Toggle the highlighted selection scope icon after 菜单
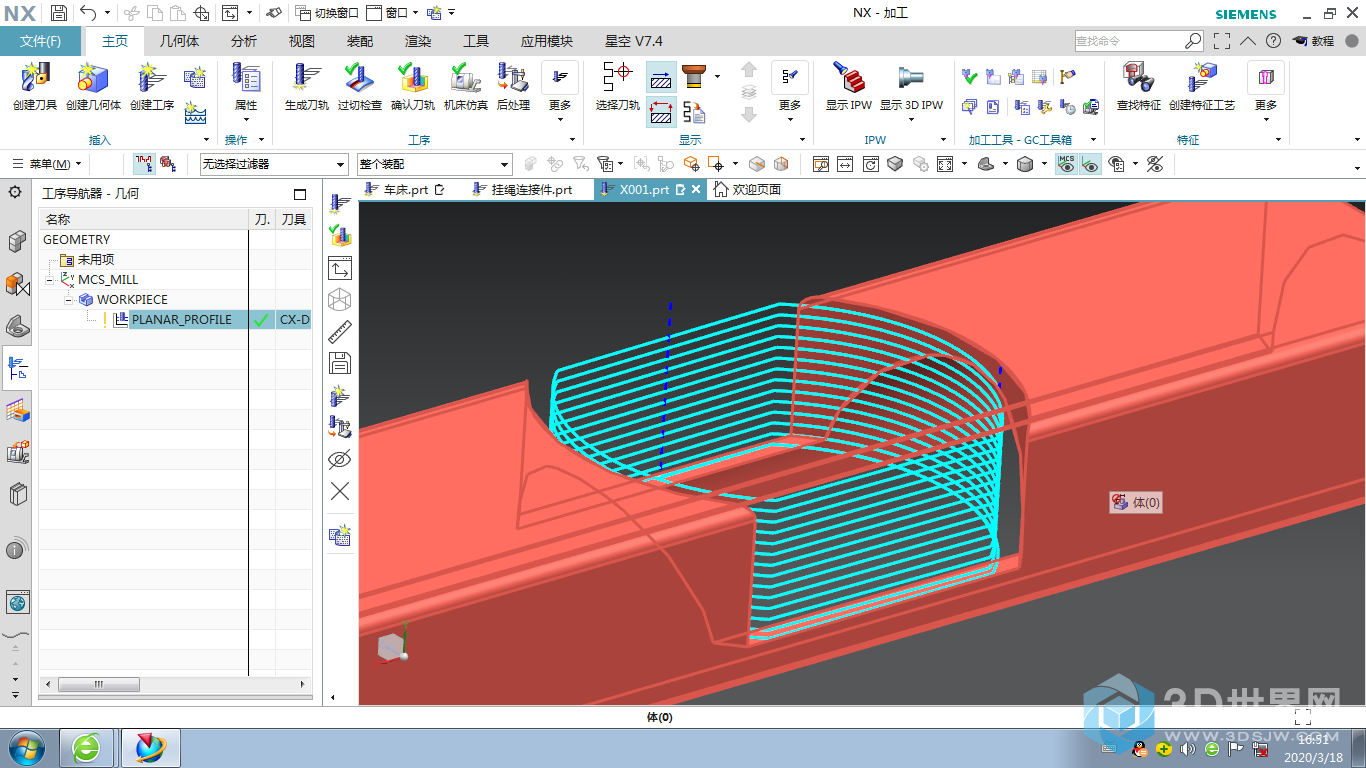Viewport: 1366px width, 768px height. click(143, 164)
